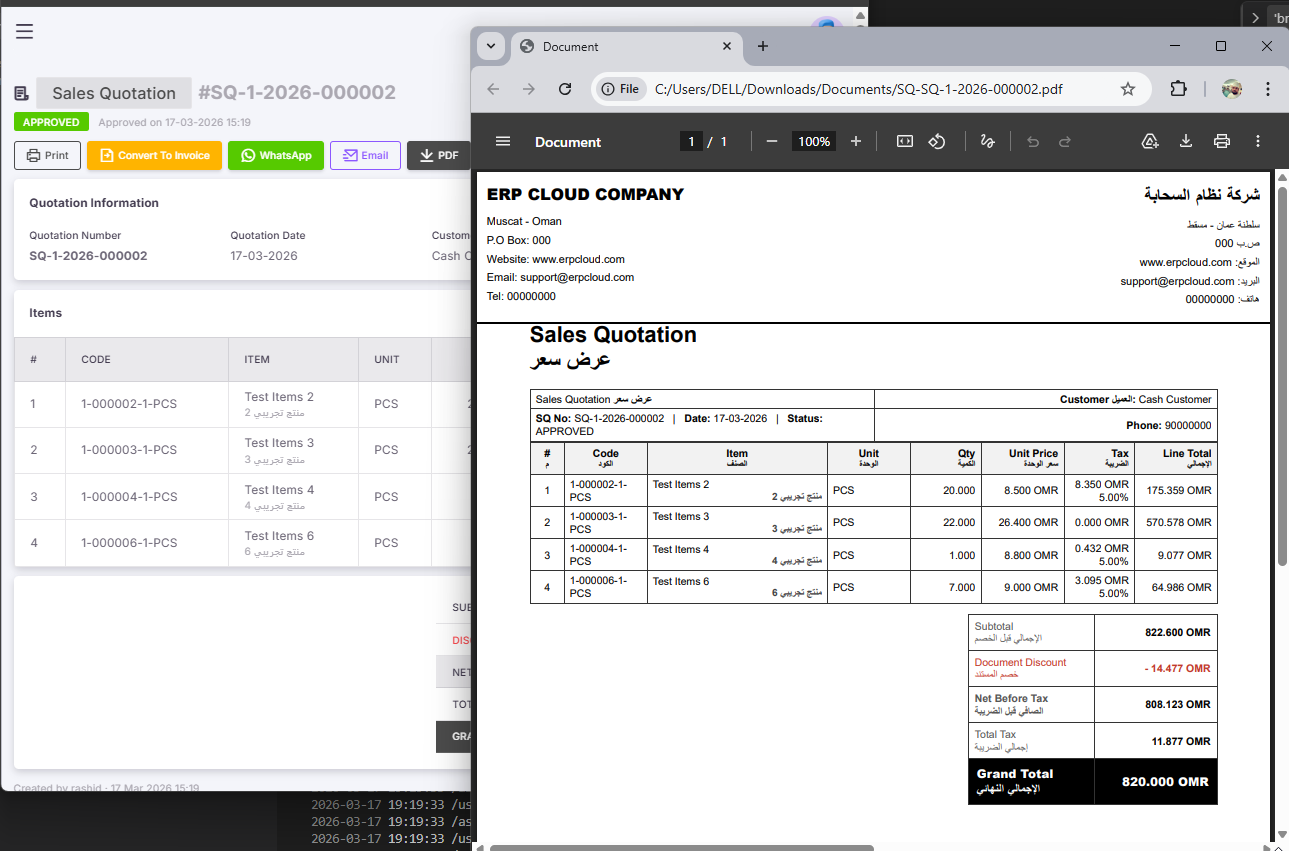Open the hamburger menu in ERP app
This screenshot has height=851, width=1289.
[25, 31]
